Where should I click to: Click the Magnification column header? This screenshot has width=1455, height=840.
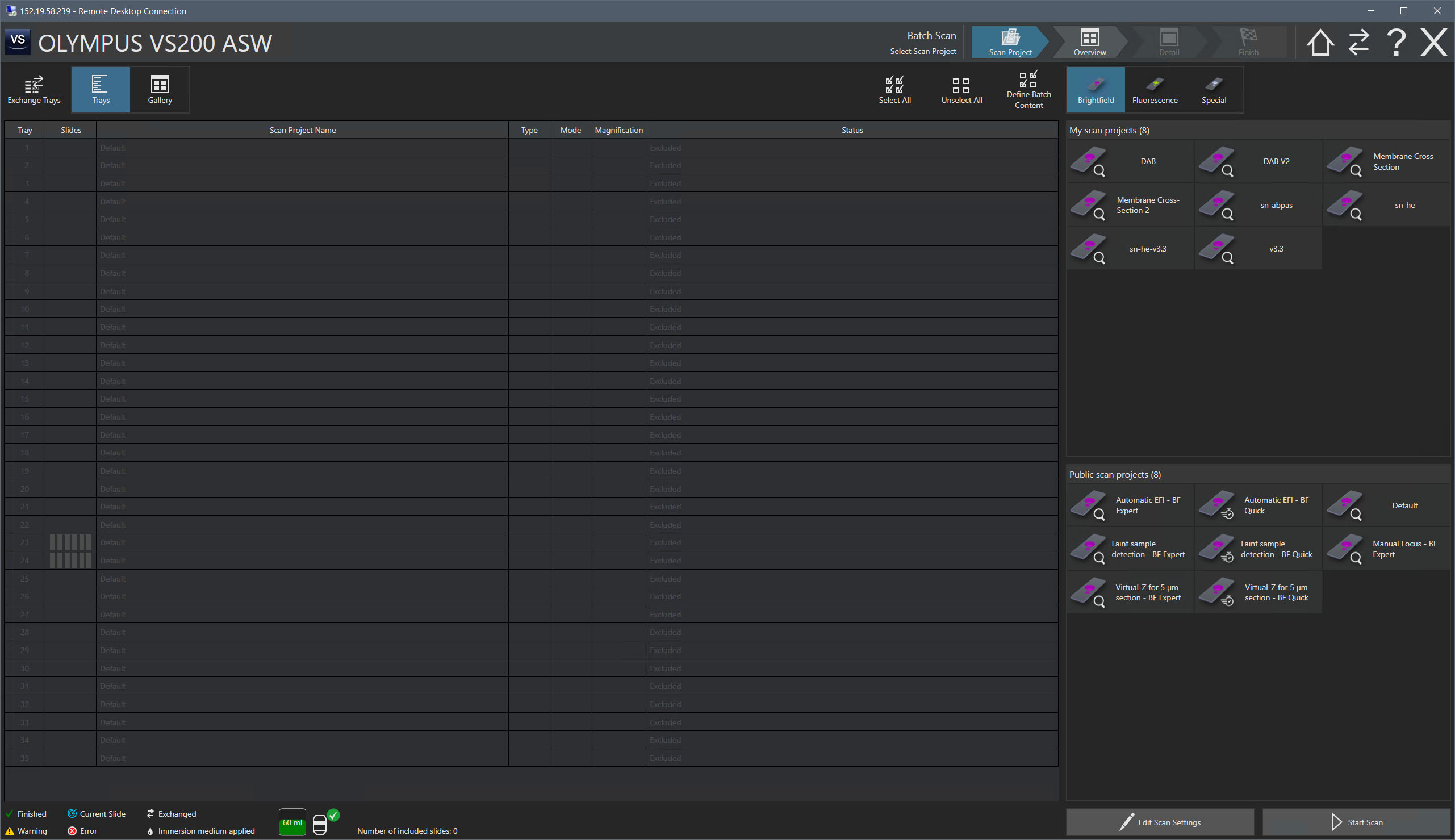pyautogui.click(x=618, y=131)
